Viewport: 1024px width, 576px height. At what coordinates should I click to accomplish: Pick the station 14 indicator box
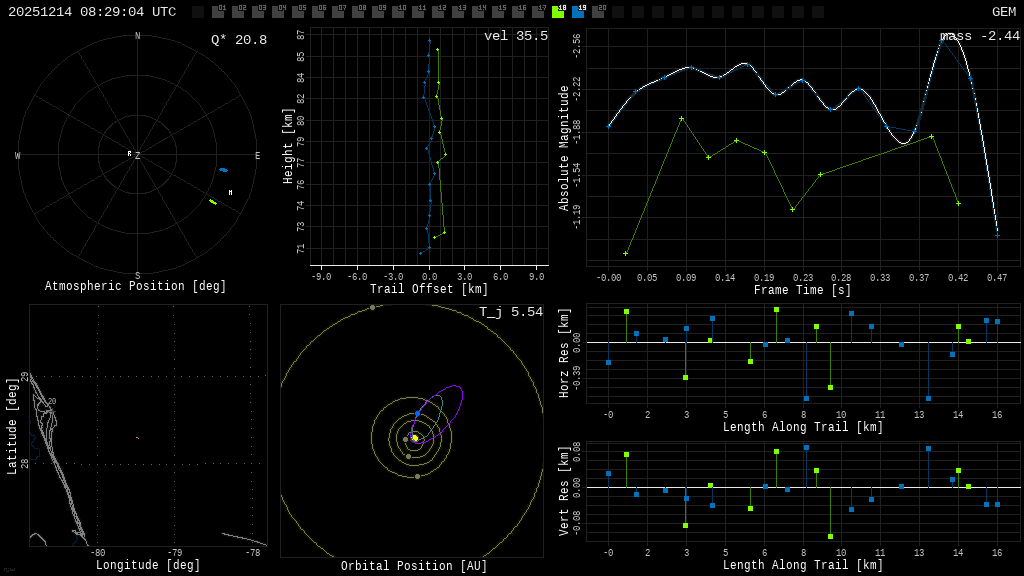click(478, 12)
